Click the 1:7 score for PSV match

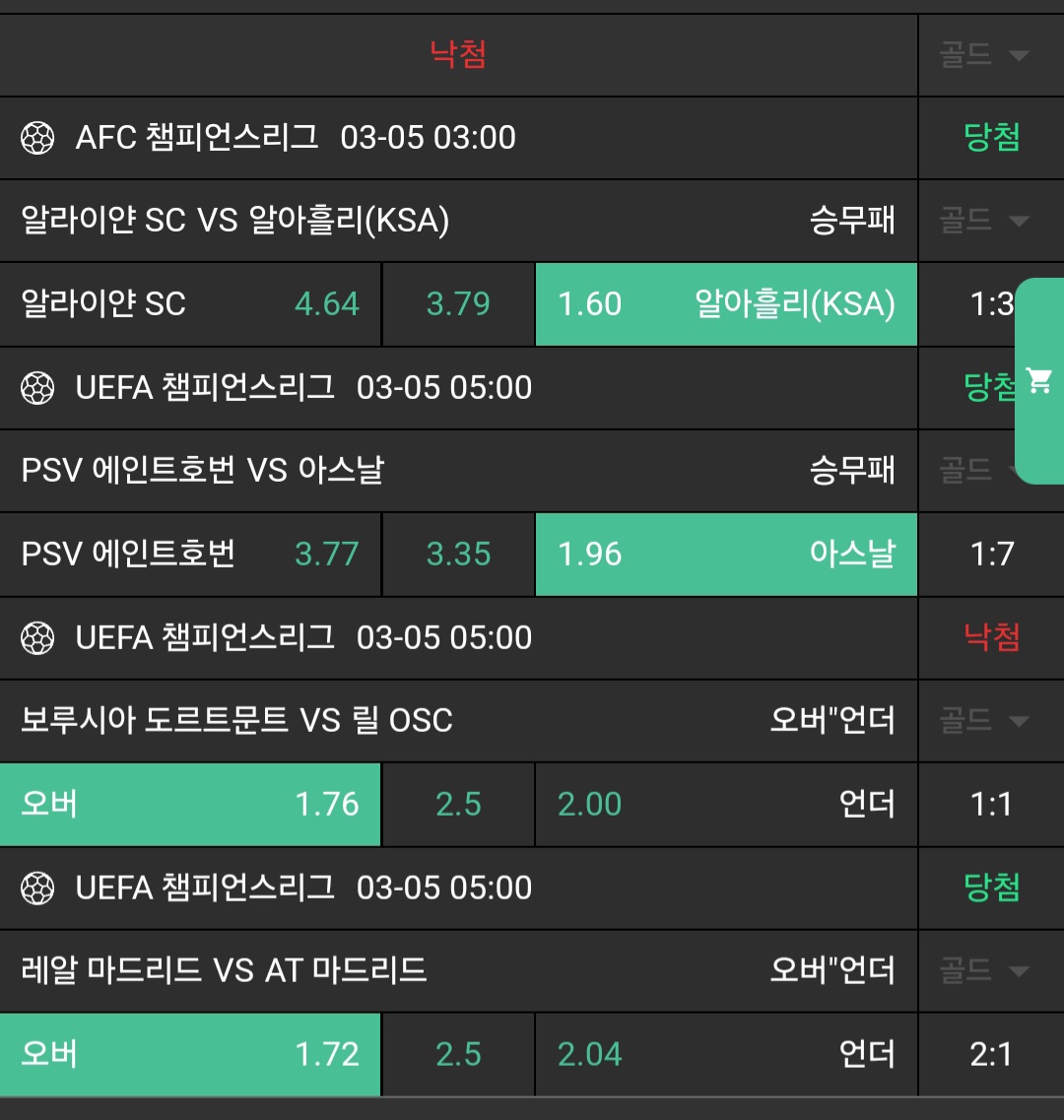tap(991, 555)
